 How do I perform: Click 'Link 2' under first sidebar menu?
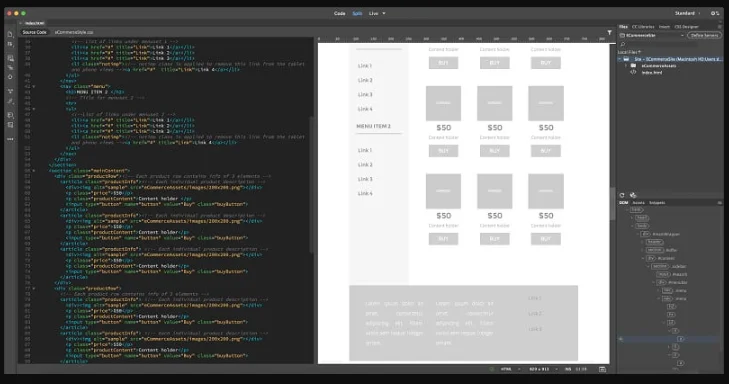pos(365,80)
